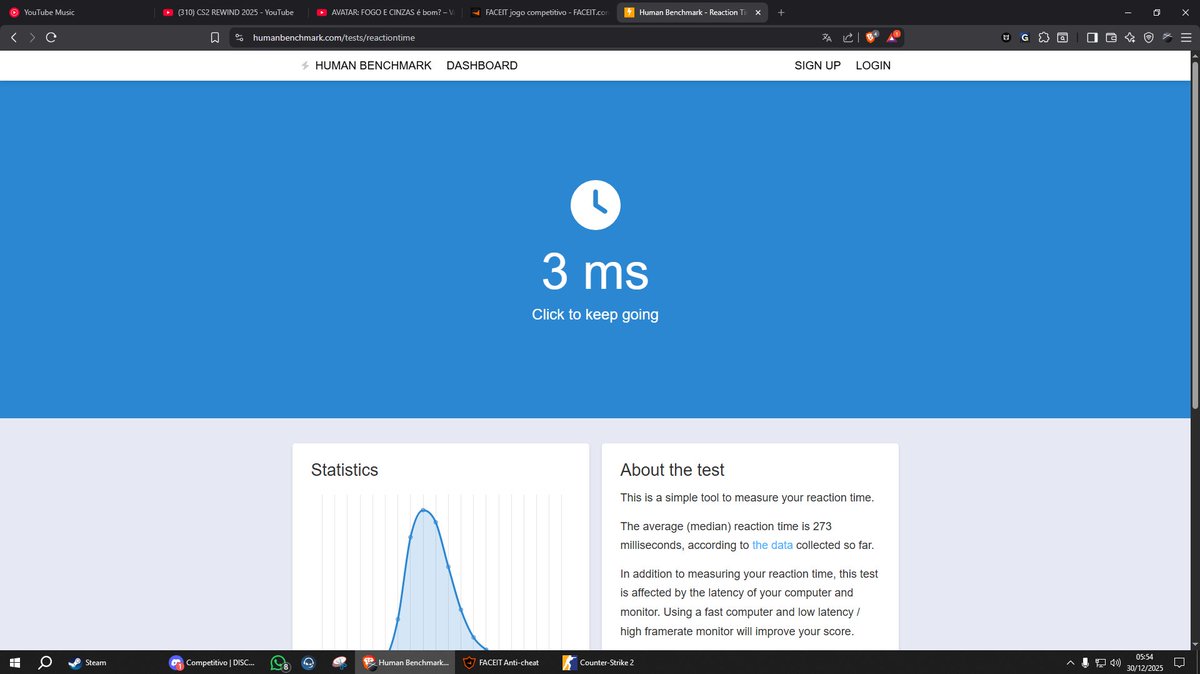Open the browser hamburger main menu

(x=1185, y=38)
